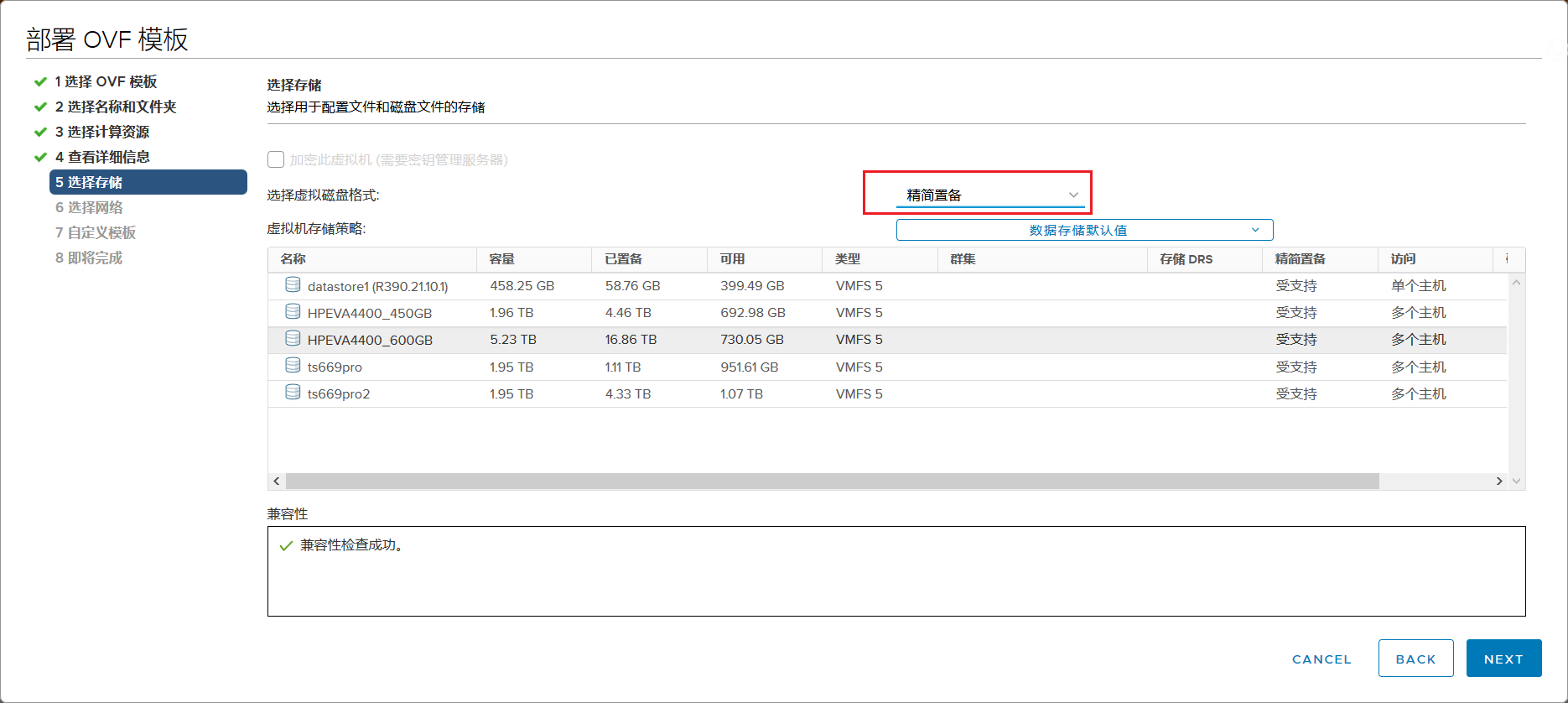
Task: Go to step 4 查看详细信息
Action: [102, 157]
